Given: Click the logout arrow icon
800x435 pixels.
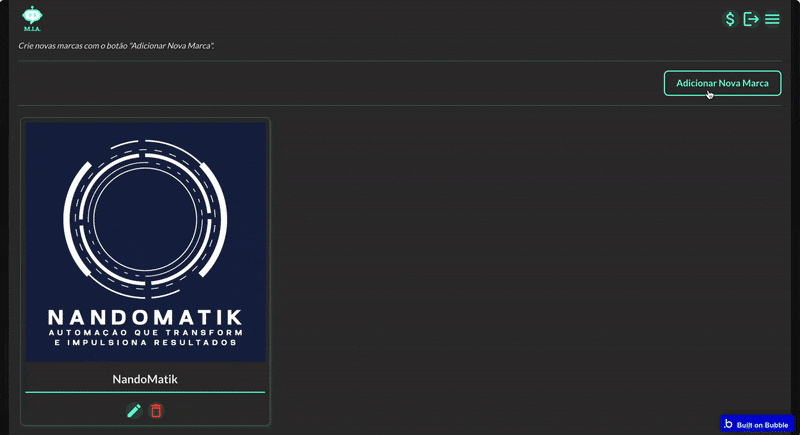Looking at the screenshot, I should point(751,19).
